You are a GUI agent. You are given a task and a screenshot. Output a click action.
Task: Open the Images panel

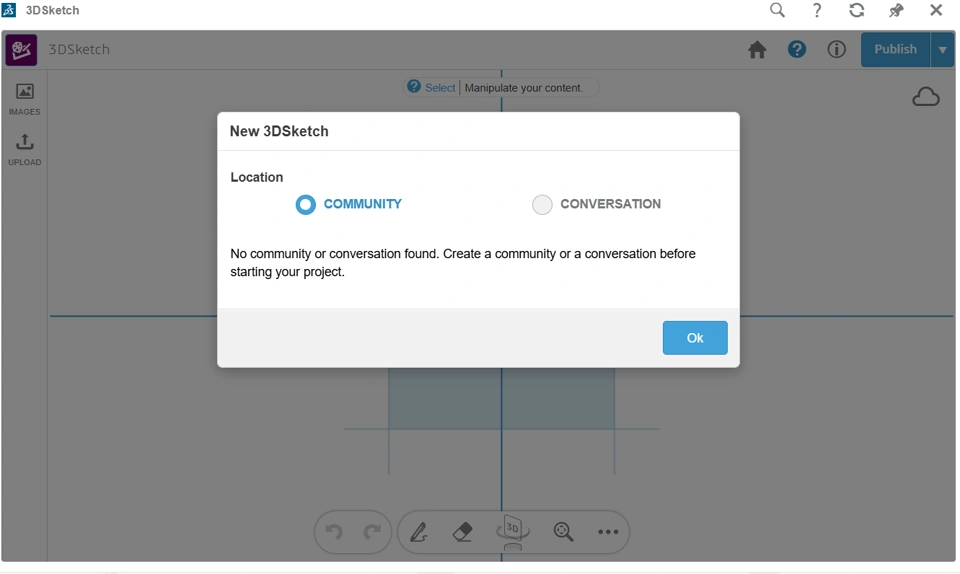click(x=25, y=98)
